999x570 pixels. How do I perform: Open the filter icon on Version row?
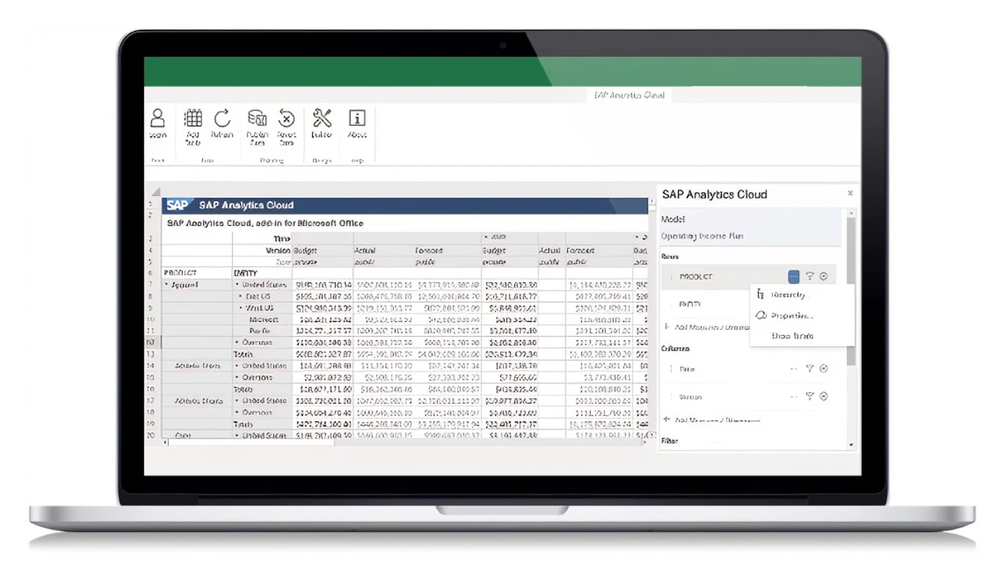tap(810, 396)
